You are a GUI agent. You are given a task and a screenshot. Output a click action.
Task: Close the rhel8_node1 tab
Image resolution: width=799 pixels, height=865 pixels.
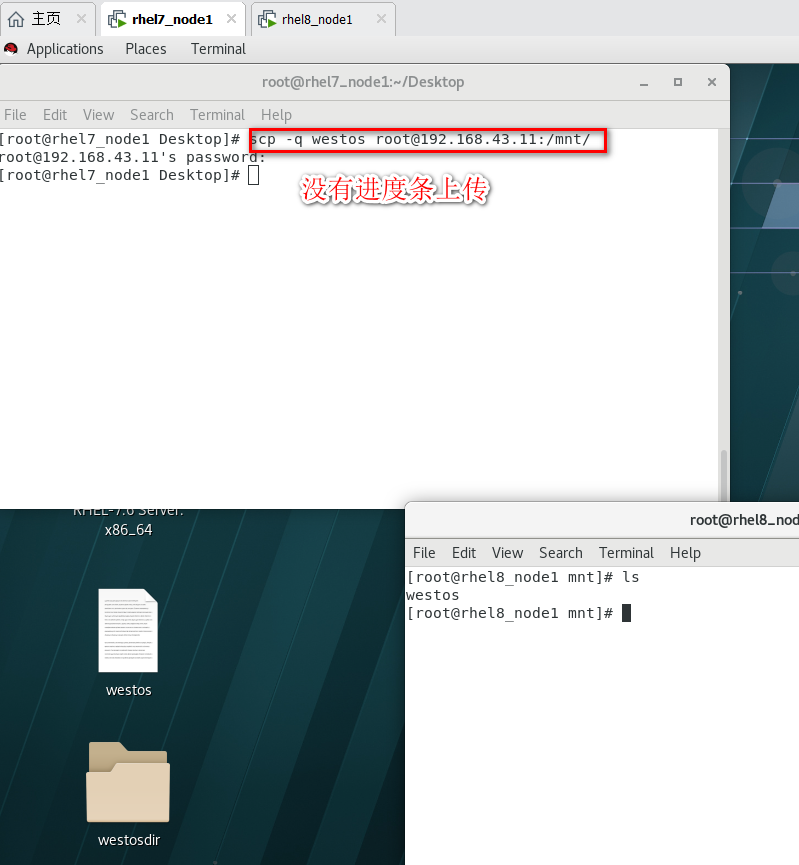point(381,19)
